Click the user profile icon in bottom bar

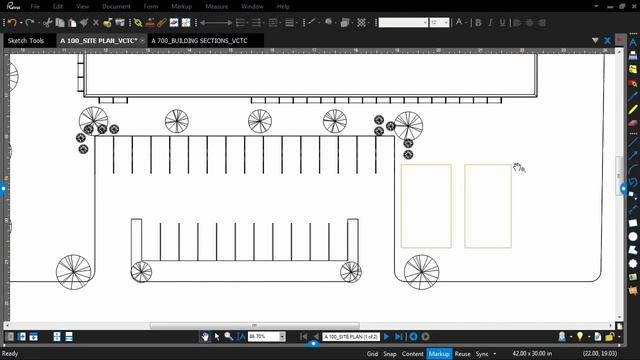click(562, 336)
